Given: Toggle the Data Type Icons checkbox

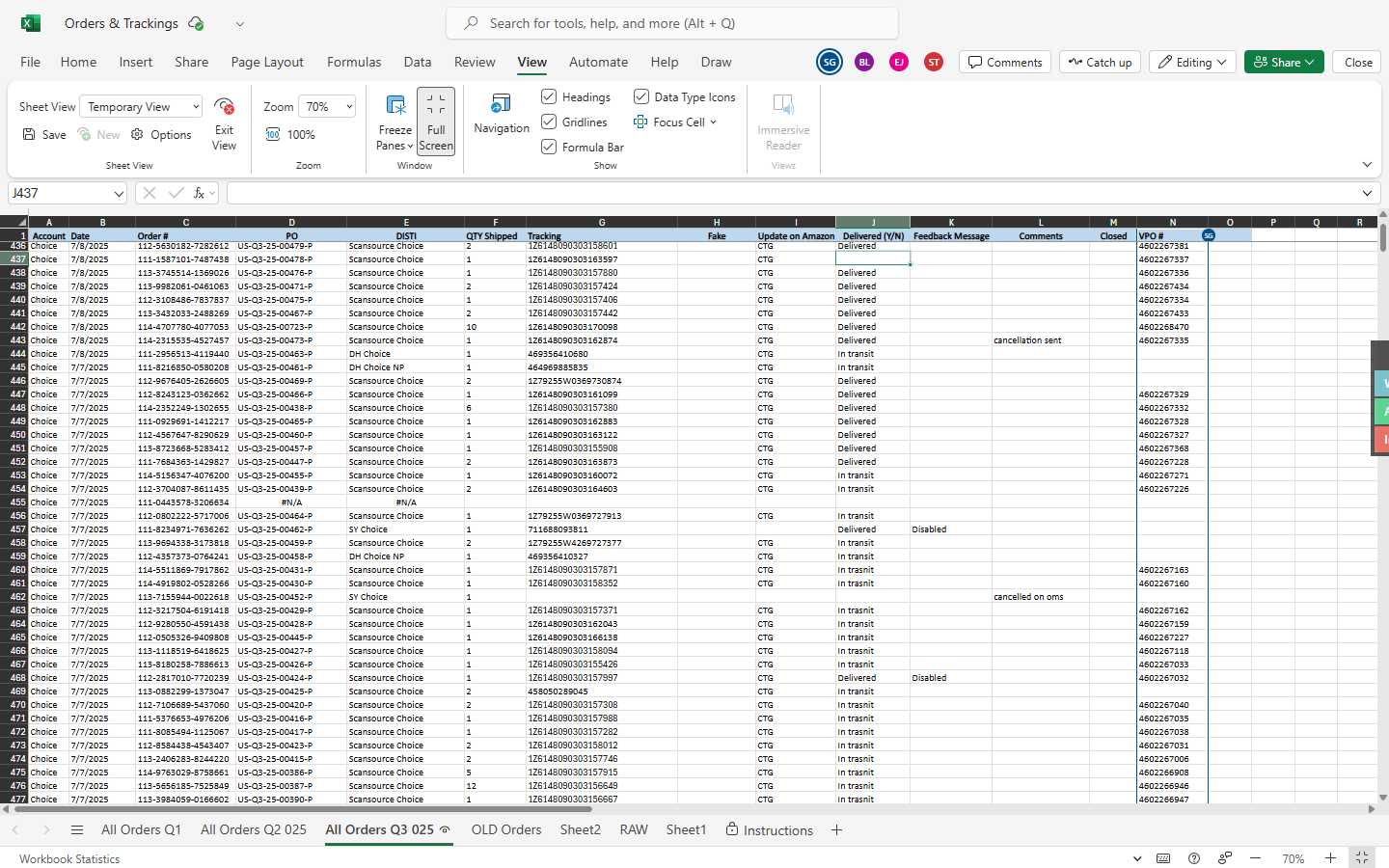Looking at the screenshot, I should (x=641, y=96).
